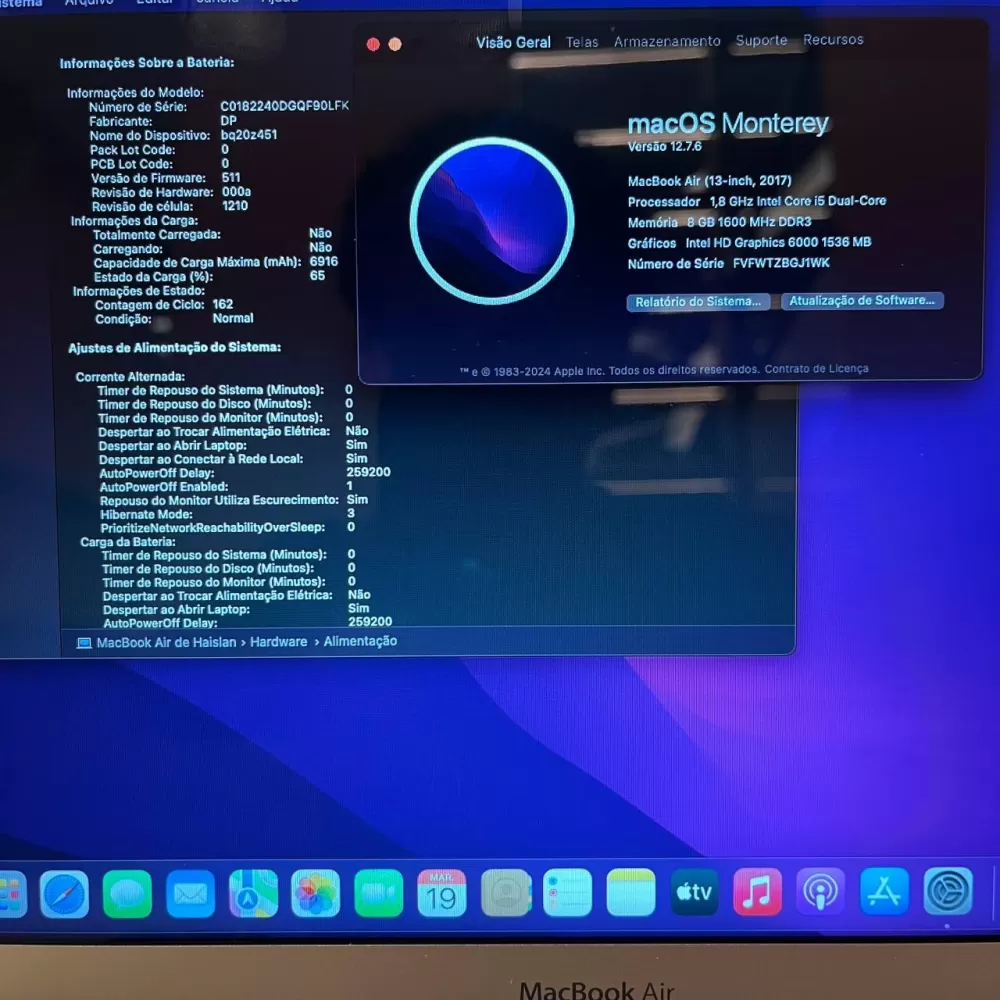Viewport: 1000px width, 1000px height.
Task: Open Safari from the Dock
Action: pos(65,893)
